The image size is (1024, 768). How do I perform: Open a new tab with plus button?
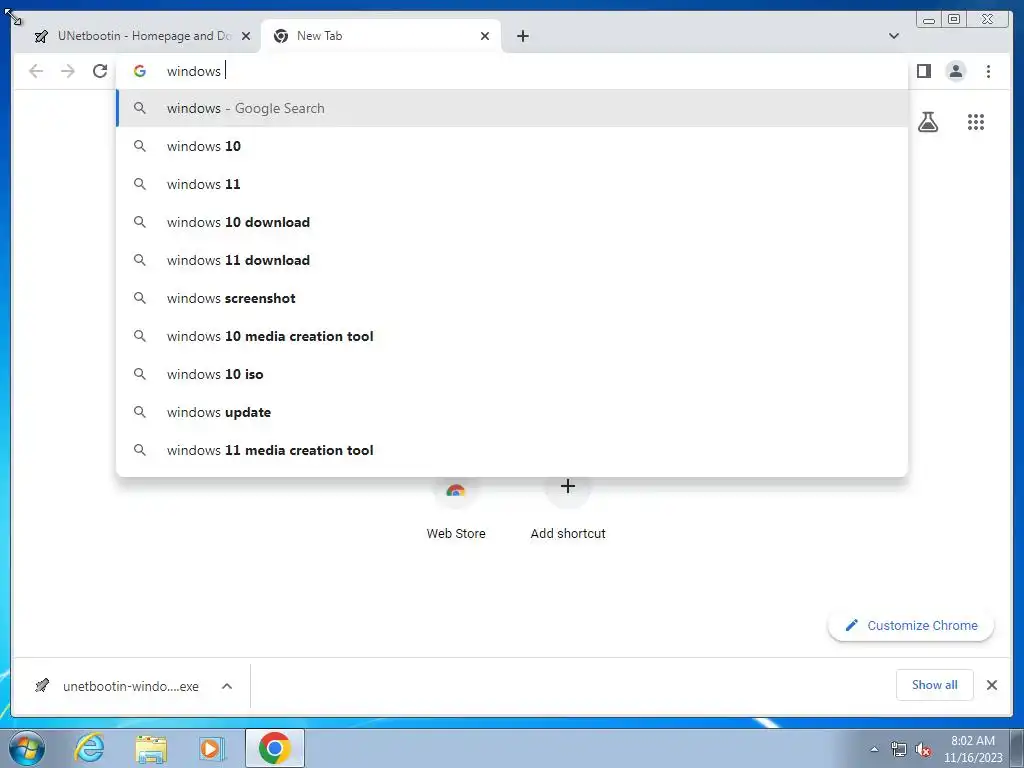522,36
